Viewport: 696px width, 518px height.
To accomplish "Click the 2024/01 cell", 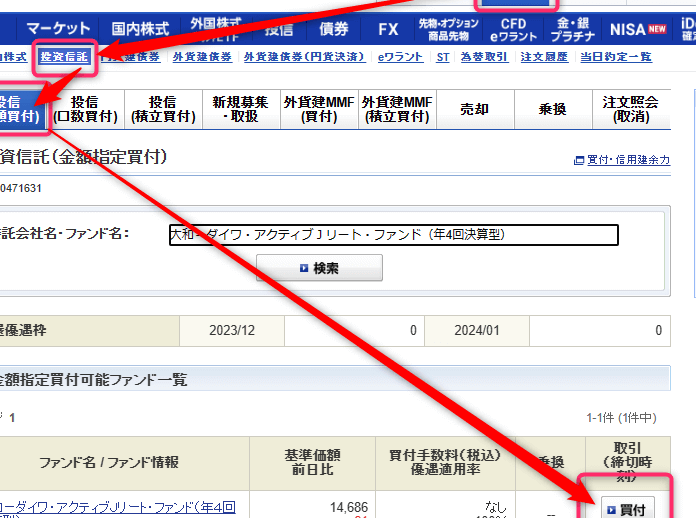I will pyautogui.click(x=477, y=331).
